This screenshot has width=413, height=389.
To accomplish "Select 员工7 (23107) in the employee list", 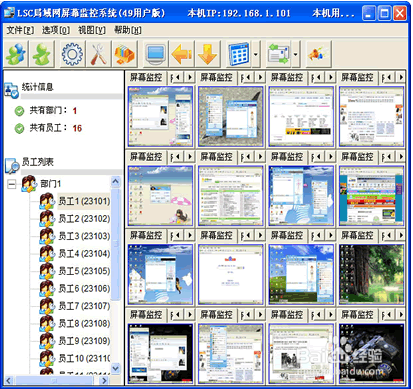I will pos(84,306).
